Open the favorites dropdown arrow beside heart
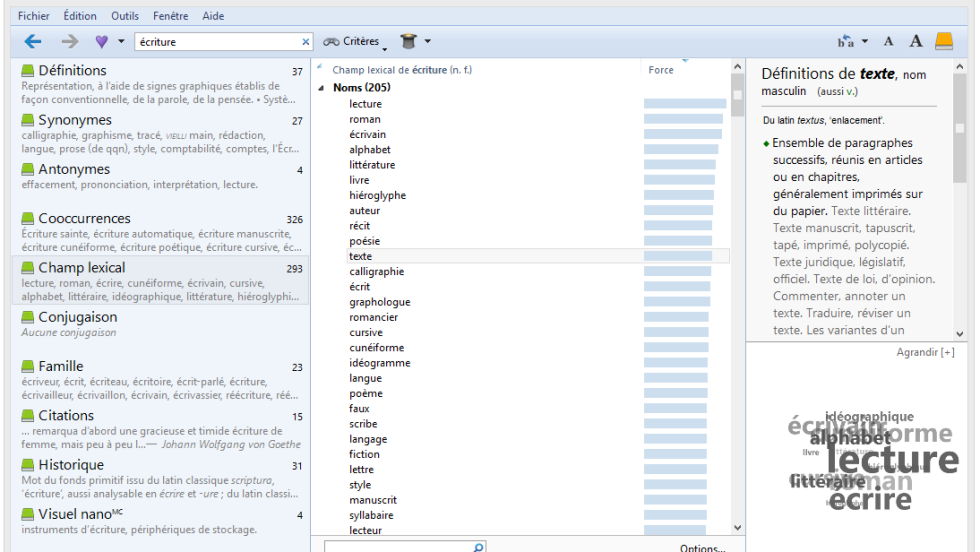 pos(121,42)
